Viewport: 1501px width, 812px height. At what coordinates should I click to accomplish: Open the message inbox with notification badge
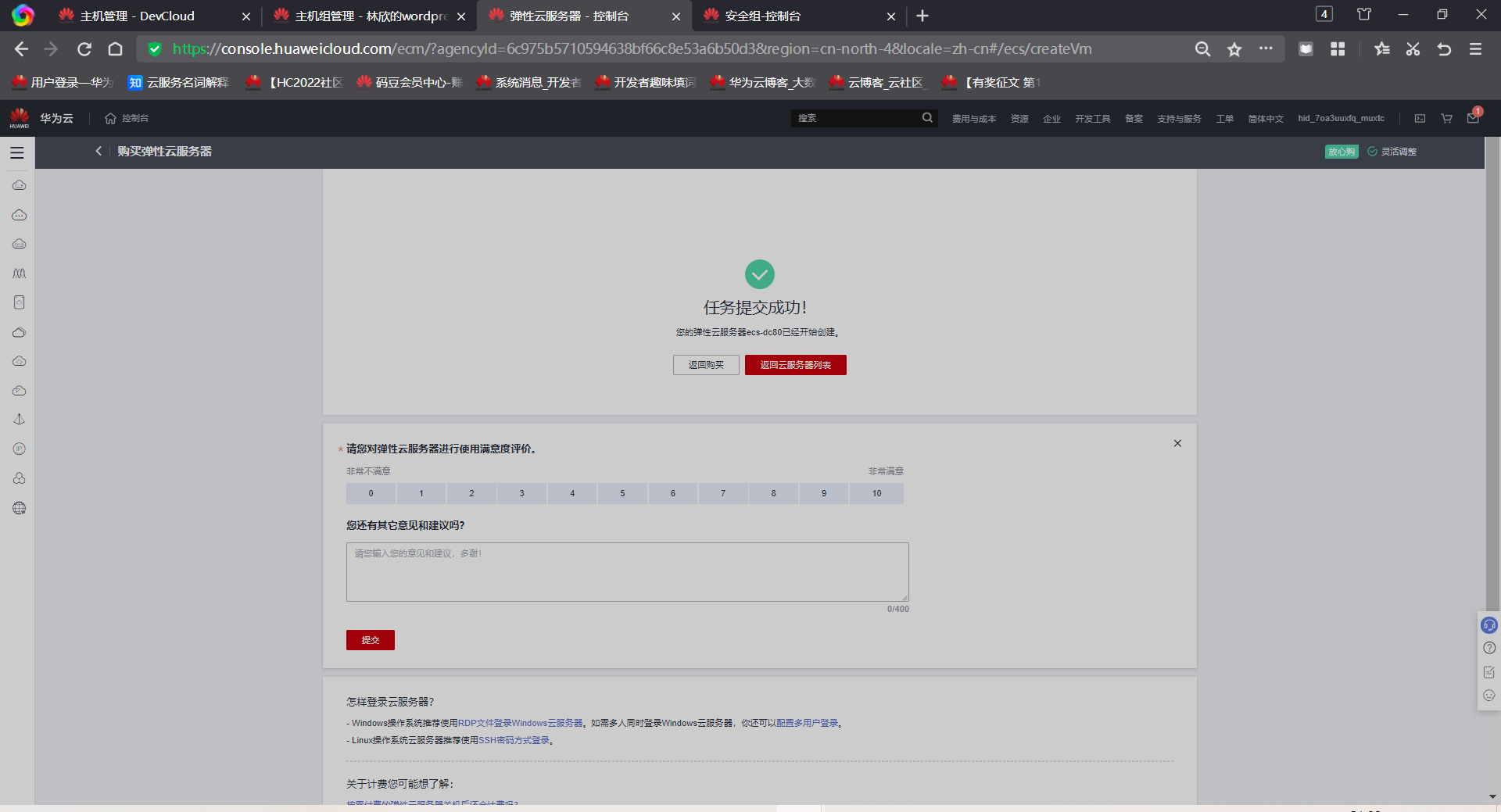[x=1473, y=117]
